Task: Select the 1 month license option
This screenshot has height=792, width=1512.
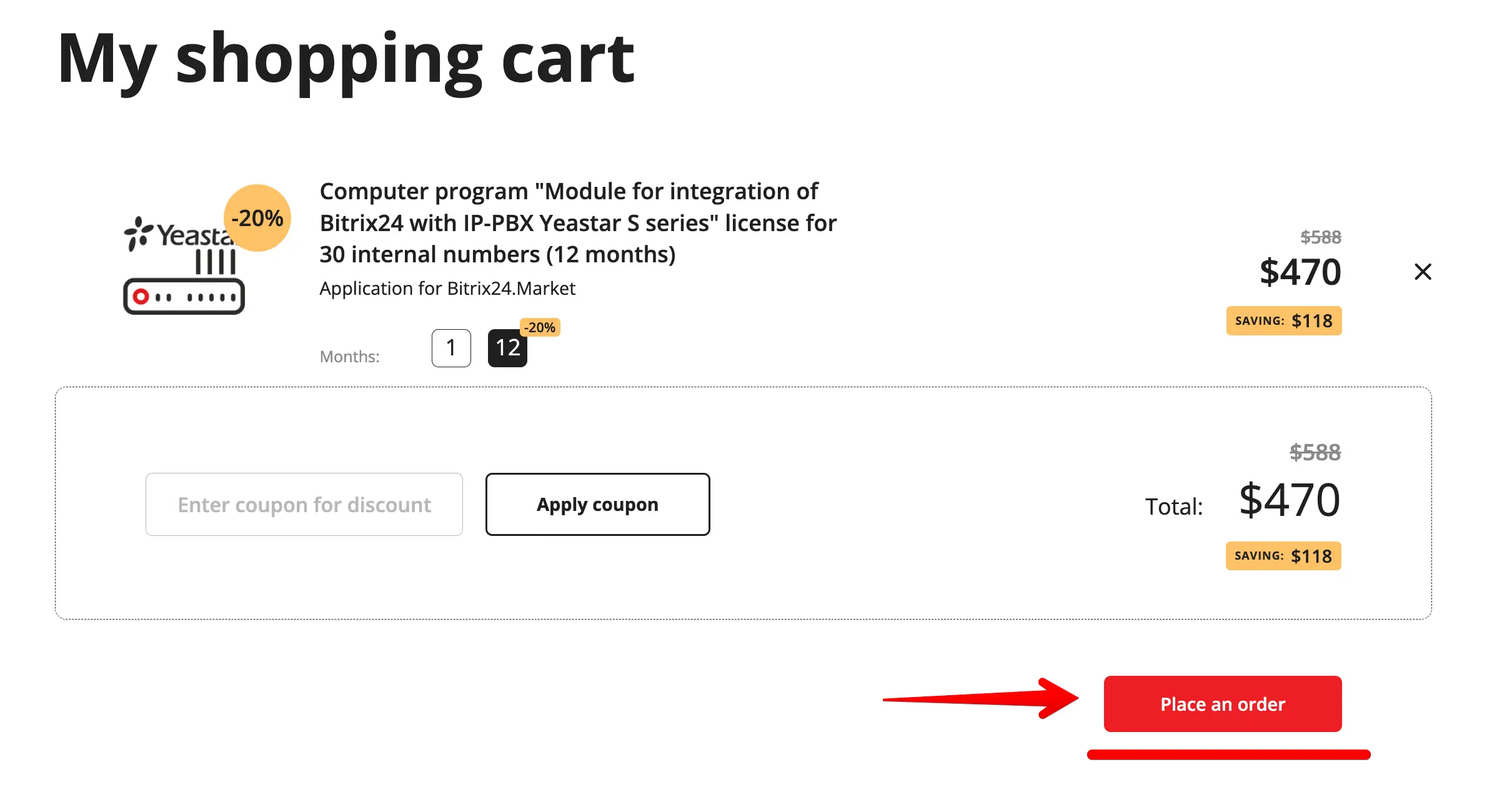Action: (x=451, y=348)
